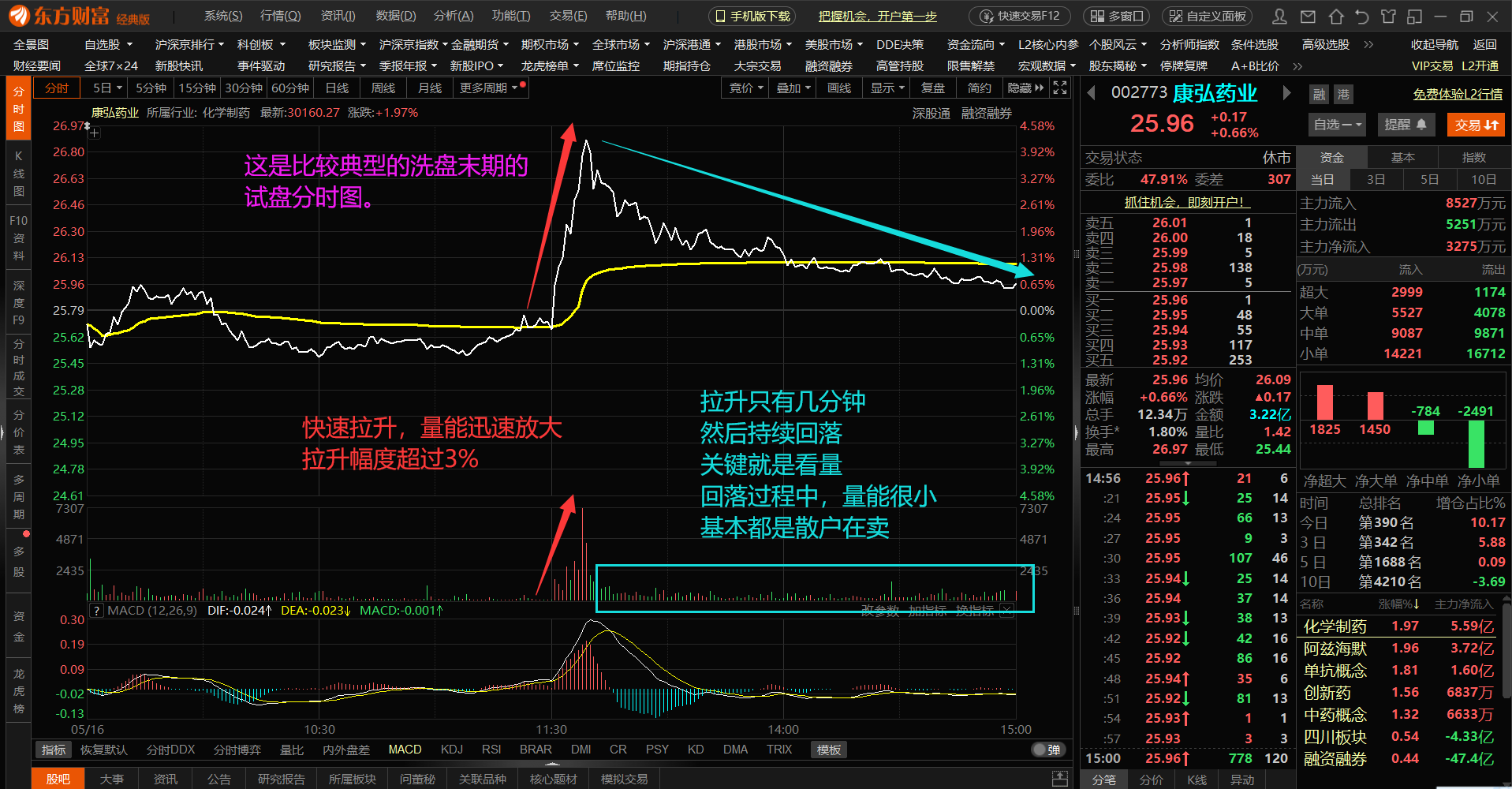Switch indicator to 分时DDX
The image size is (1512, 789).
[x=171, y=750]
